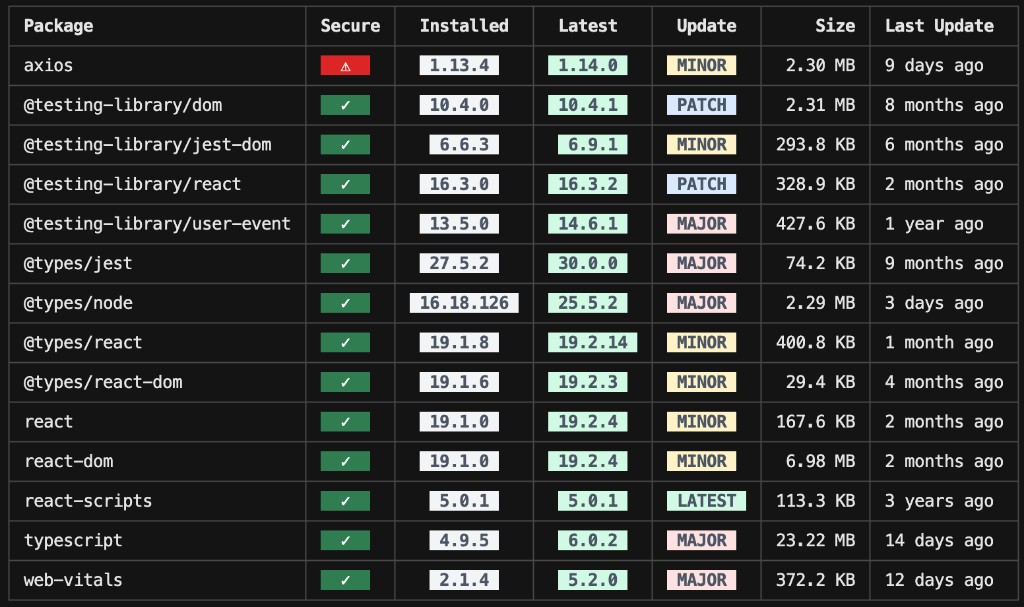Click installed version 27.5.2
The width and height of the screenshot is (1024, 607).
[459, 263]
